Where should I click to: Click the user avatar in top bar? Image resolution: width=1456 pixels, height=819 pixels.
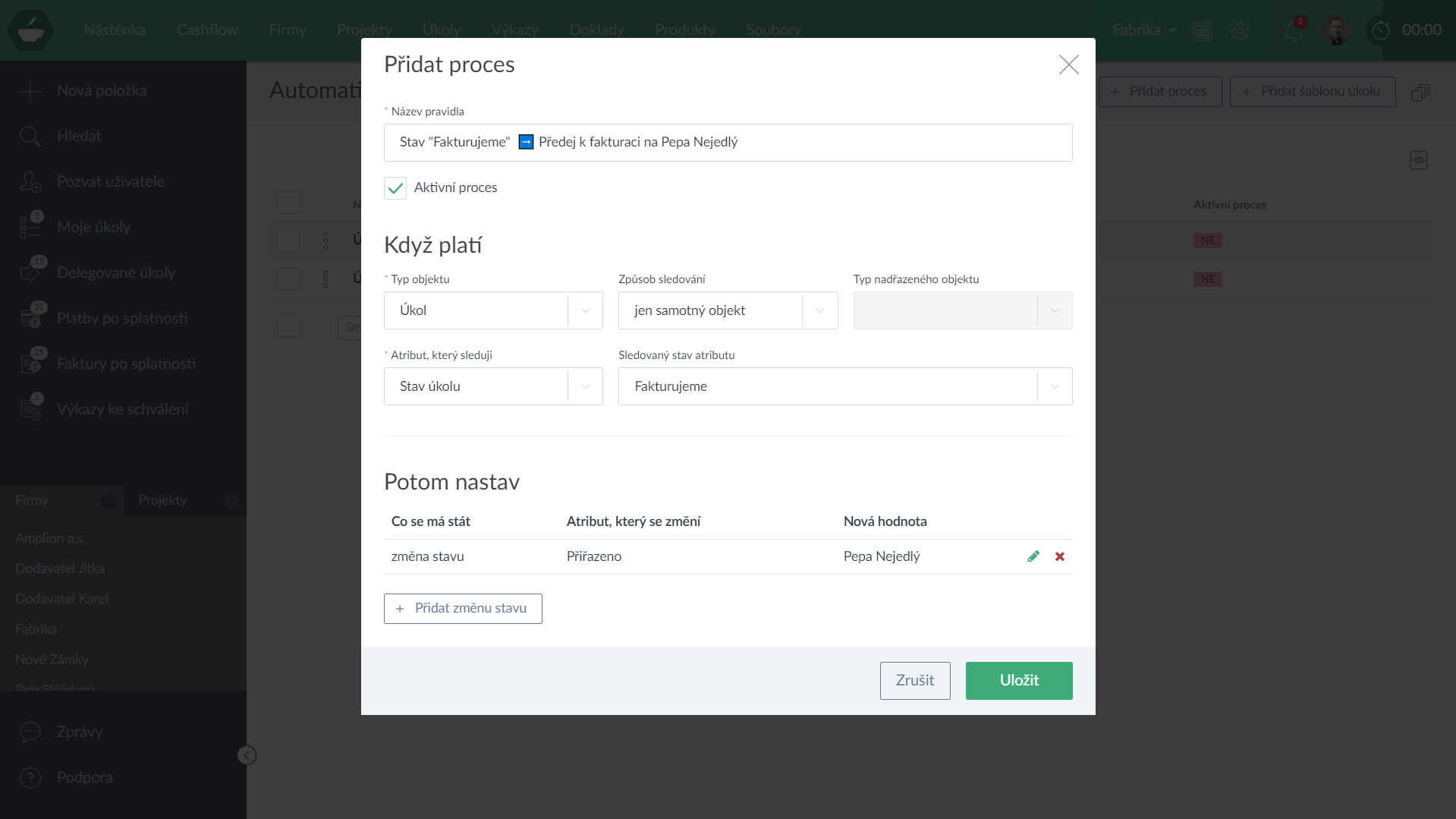[1335, 30]
